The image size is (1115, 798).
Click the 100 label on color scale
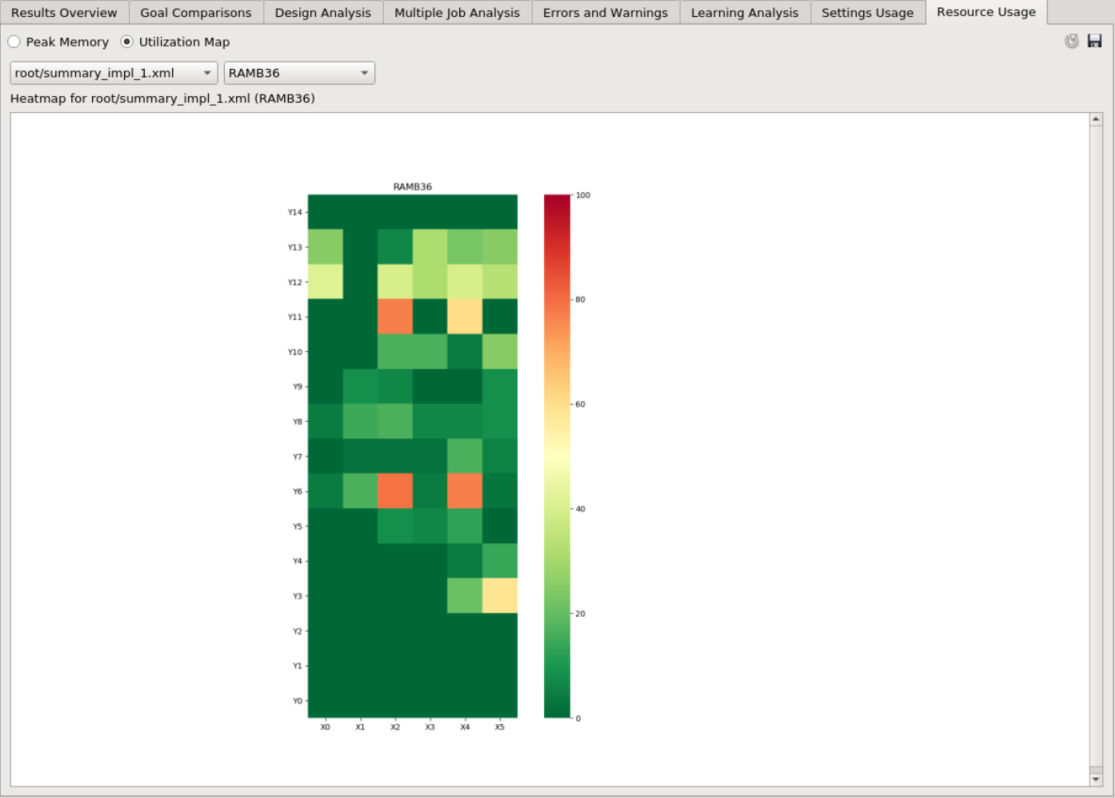583,195
